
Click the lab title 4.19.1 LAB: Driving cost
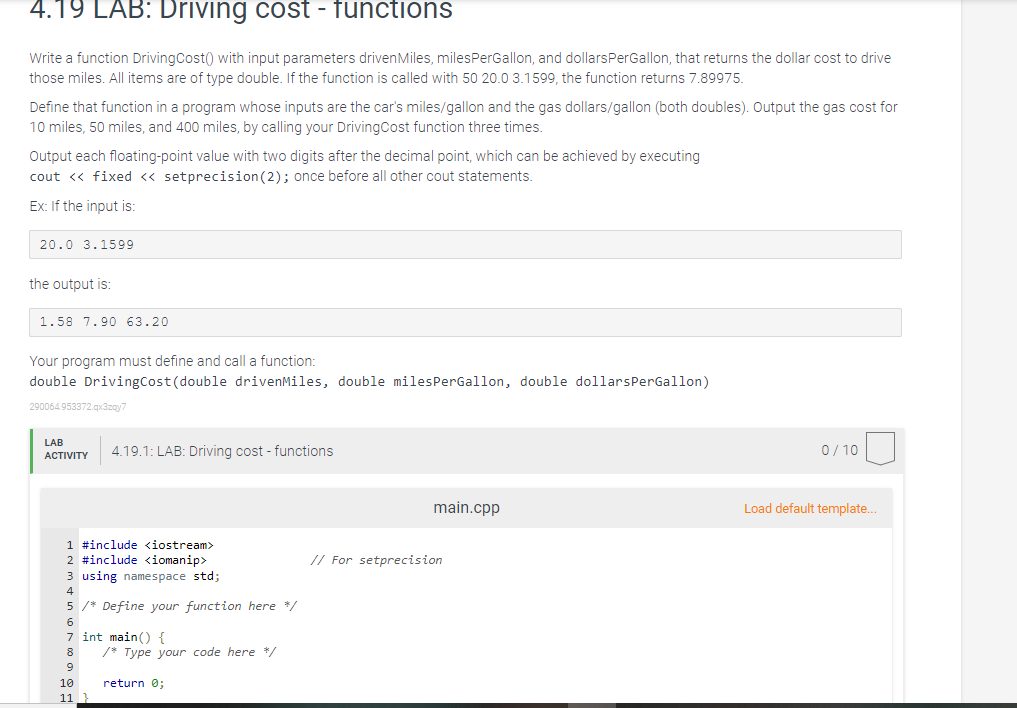point(221,450)
